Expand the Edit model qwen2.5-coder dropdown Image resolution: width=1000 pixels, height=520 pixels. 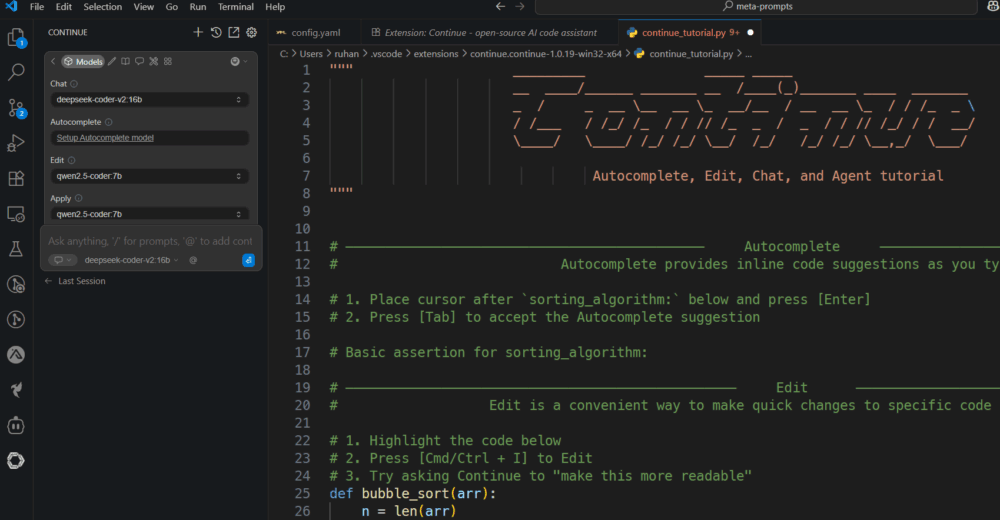[149, 176]
